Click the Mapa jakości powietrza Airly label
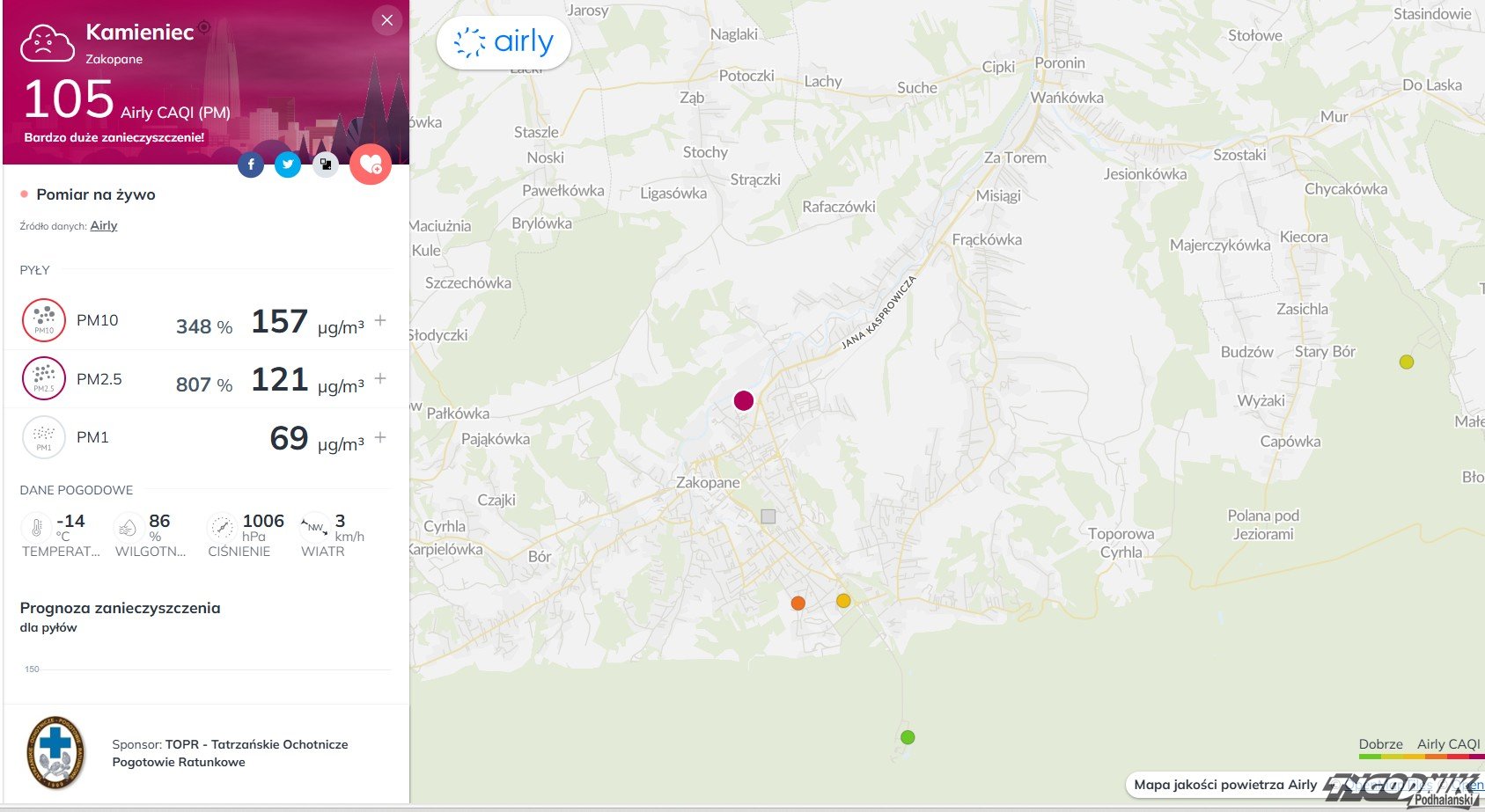Image resolution: width=1485 pixels, height=812 pixels. [1224, 785]
